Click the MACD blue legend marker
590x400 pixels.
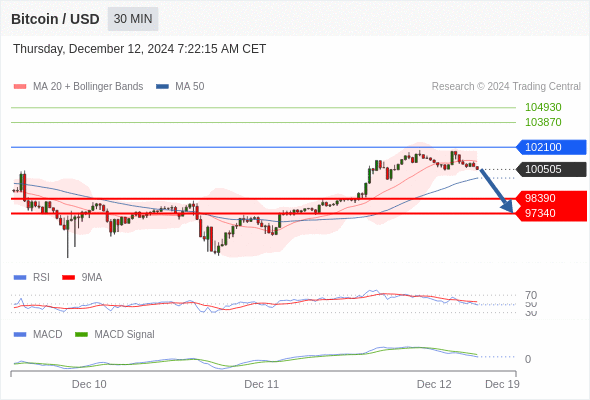pyautogui.click(x=20, y=335)
